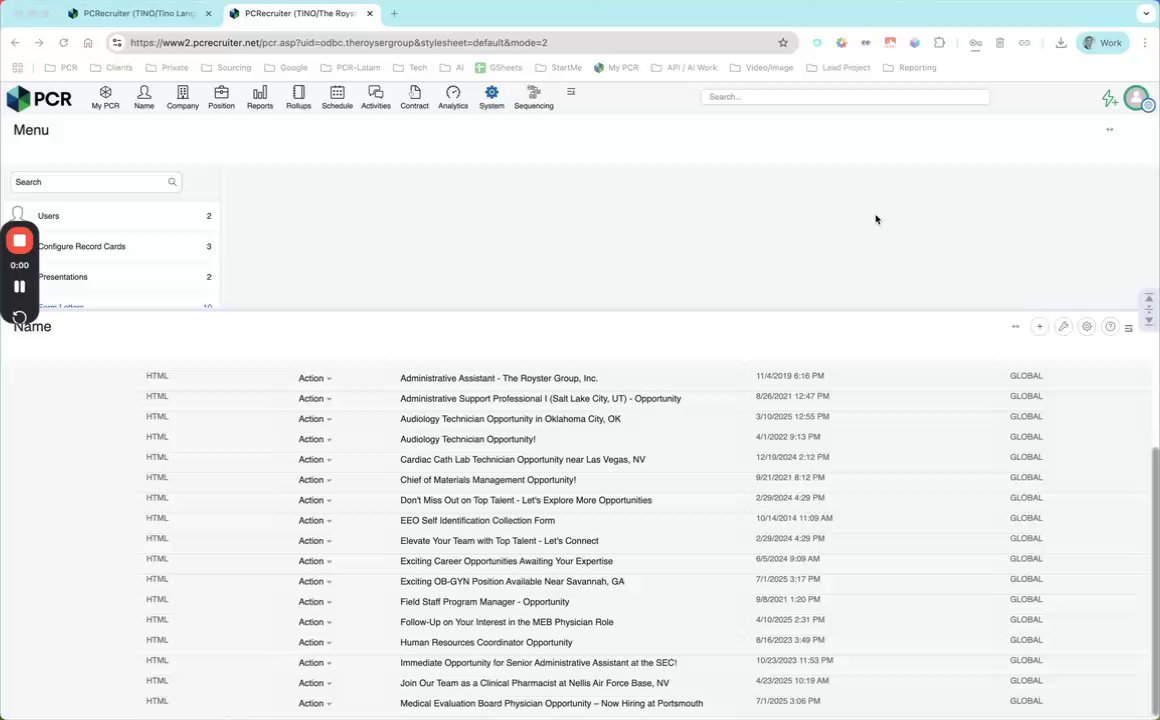Click the question mark help icon
The image size is (1160, 720).
1110,326
